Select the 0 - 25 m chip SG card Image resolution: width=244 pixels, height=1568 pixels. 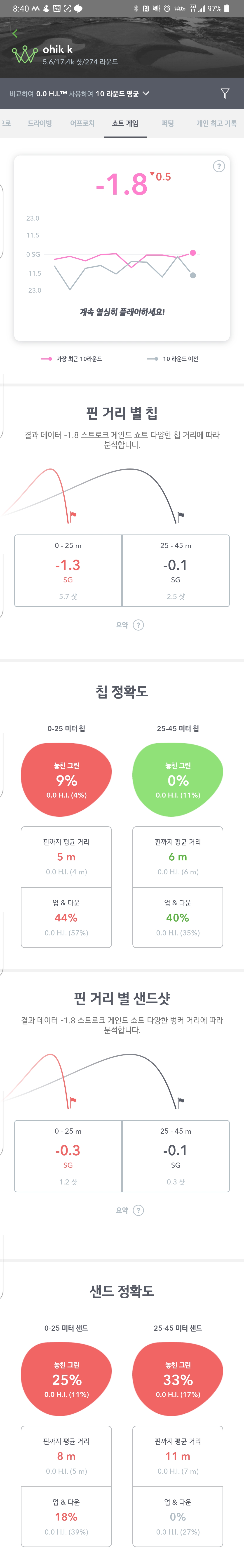point(68,570)
